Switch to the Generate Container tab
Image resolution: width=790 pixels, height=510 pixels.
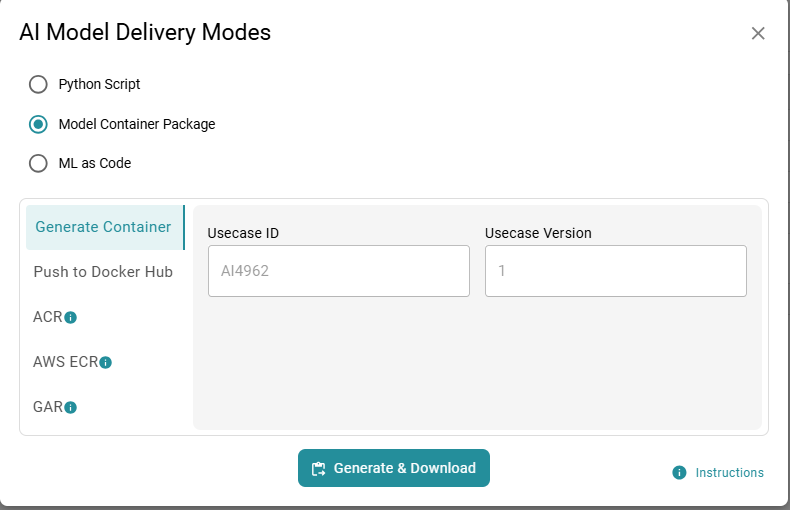(x=103, y=227)
